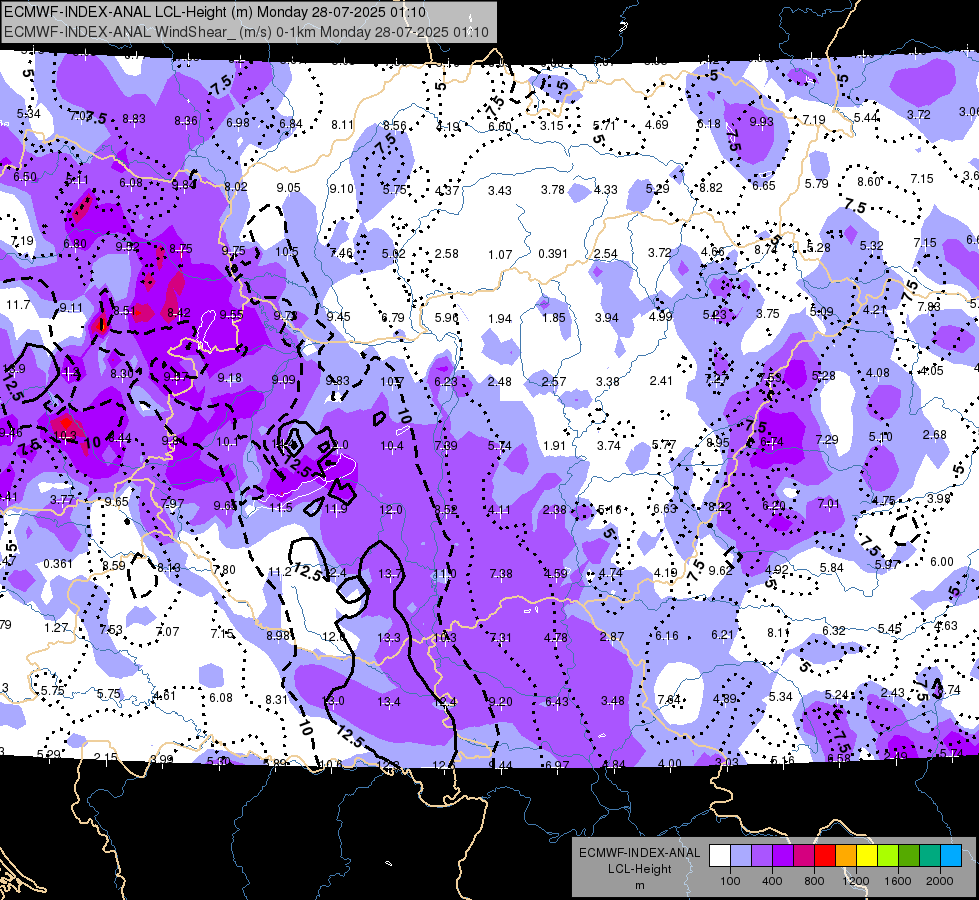
Task: Click the wind shear value 10.4
Action: 391,446
